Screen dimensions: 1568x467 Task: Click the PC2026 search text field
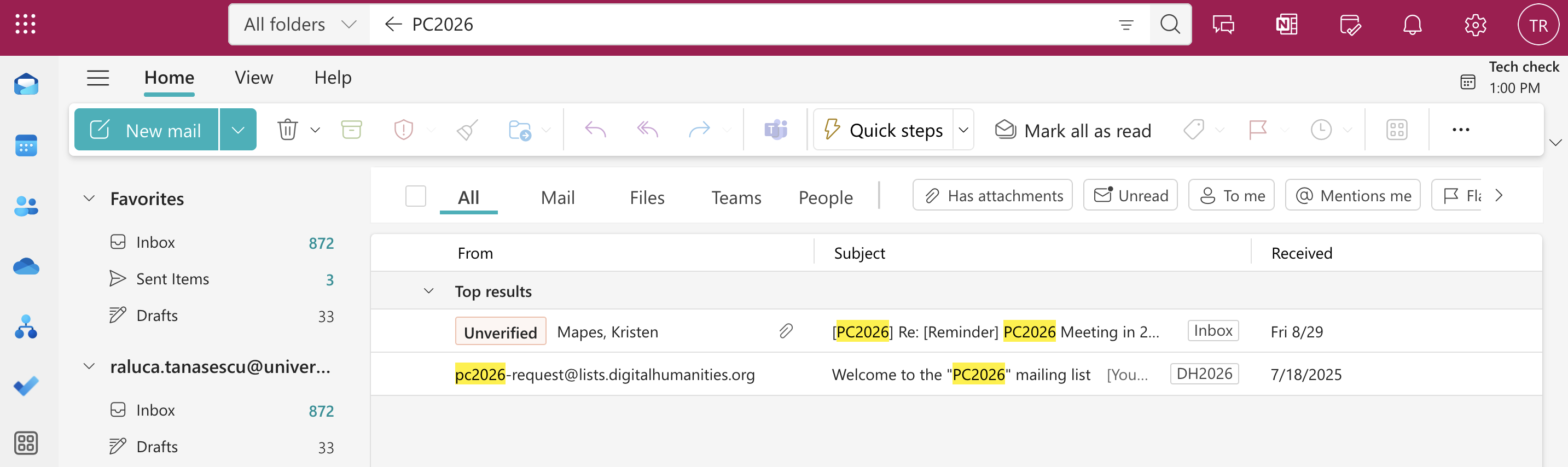(x=730, y=24)
